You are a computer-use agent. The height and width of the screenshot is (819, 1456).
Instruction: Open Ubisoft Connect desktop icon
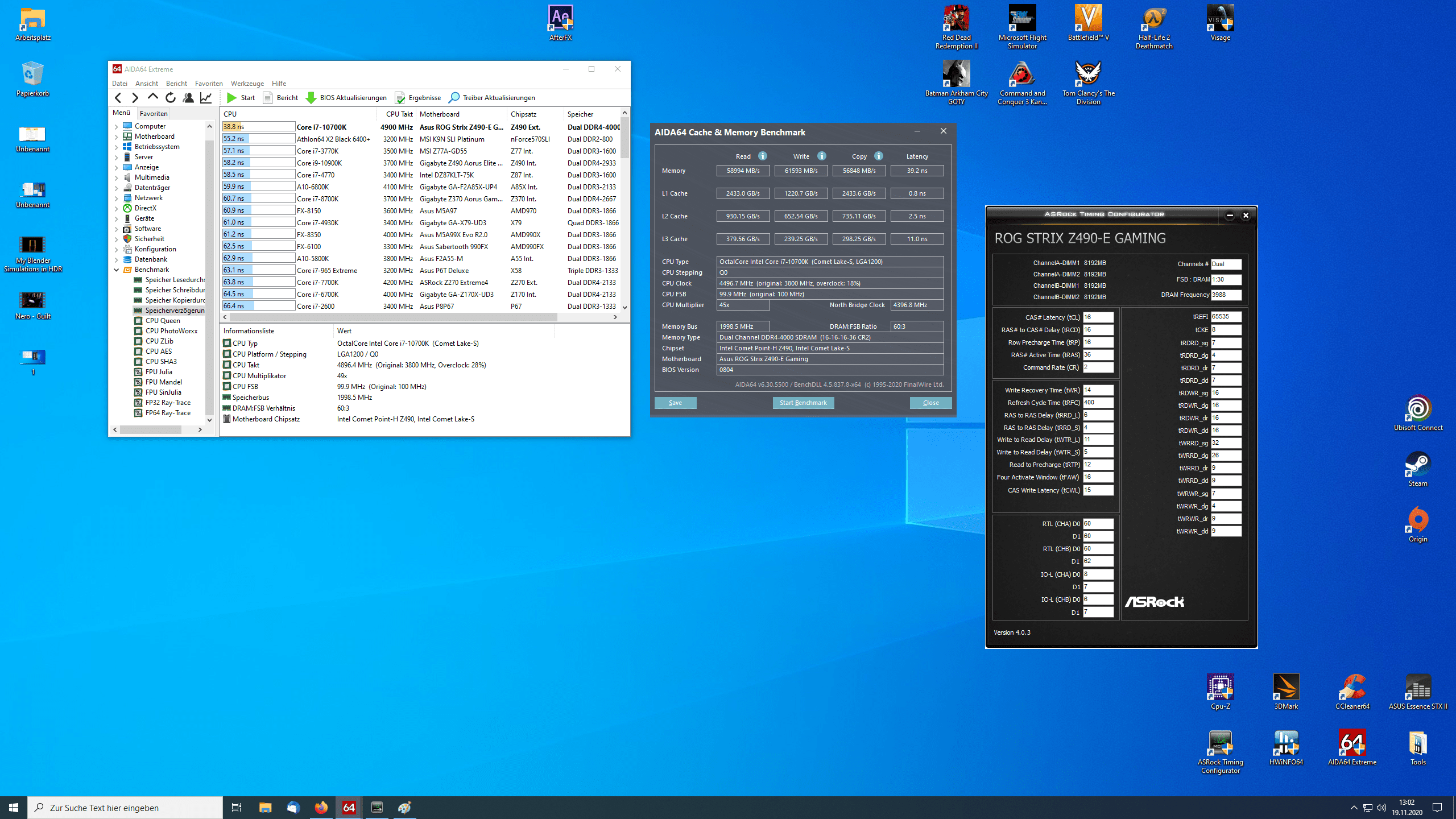coord(1418,413)
